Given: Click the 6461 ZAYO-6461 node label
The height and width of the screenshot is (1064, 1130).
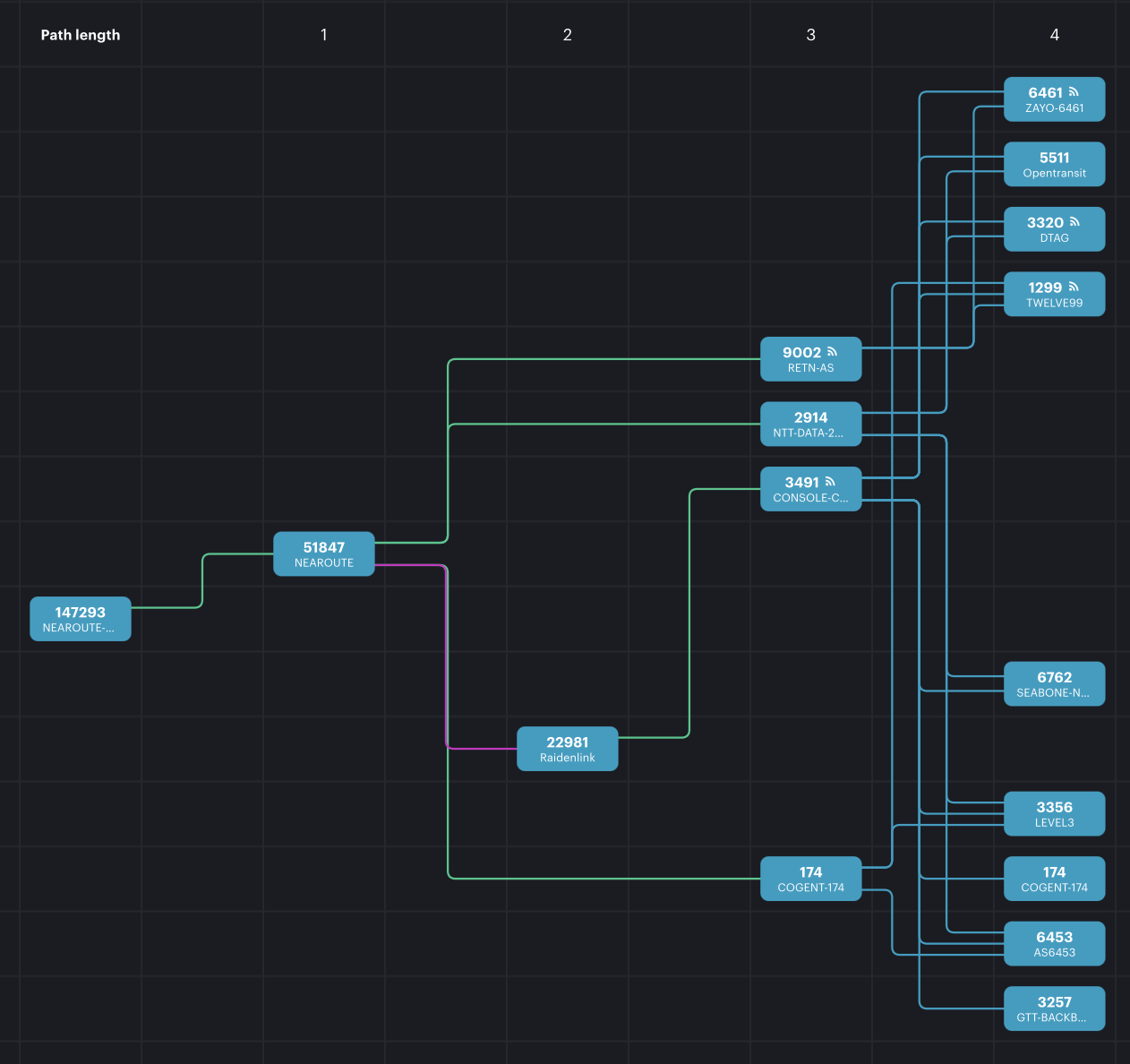Looking at the screenshot, I should pyautogui.click(x=1054, y=107).
